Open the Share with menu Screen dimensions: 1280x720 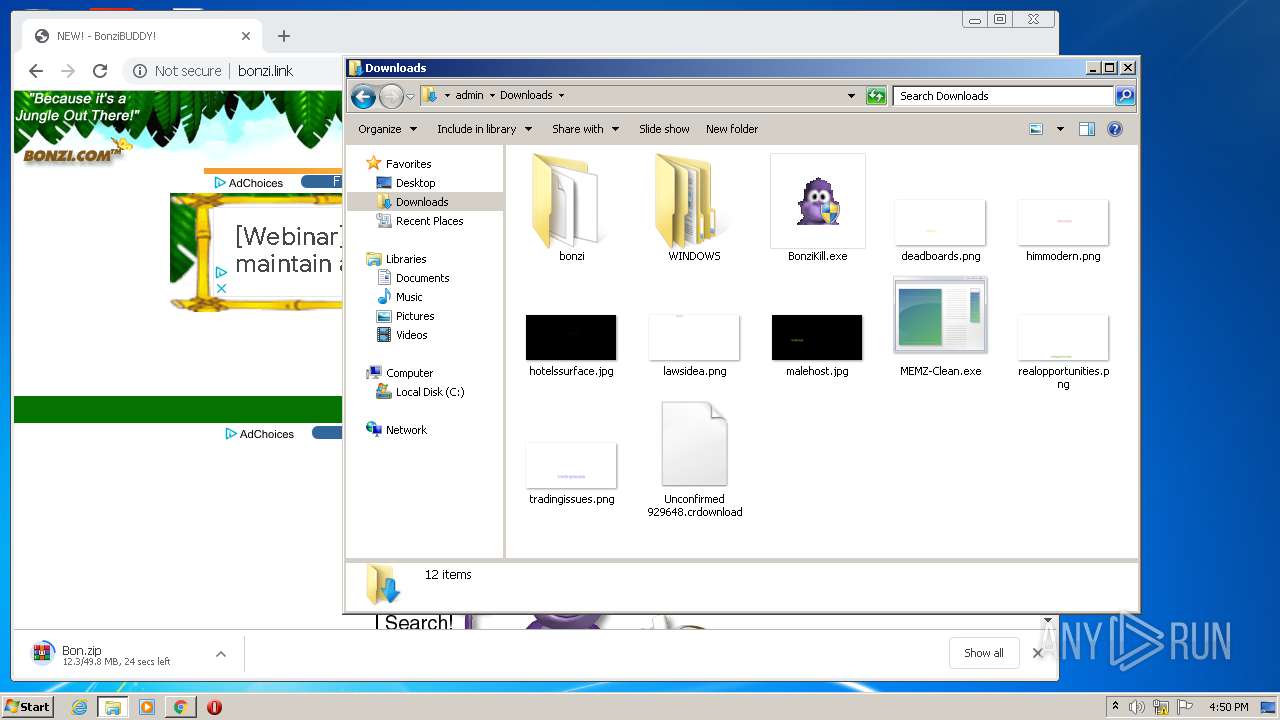[585, 129]
